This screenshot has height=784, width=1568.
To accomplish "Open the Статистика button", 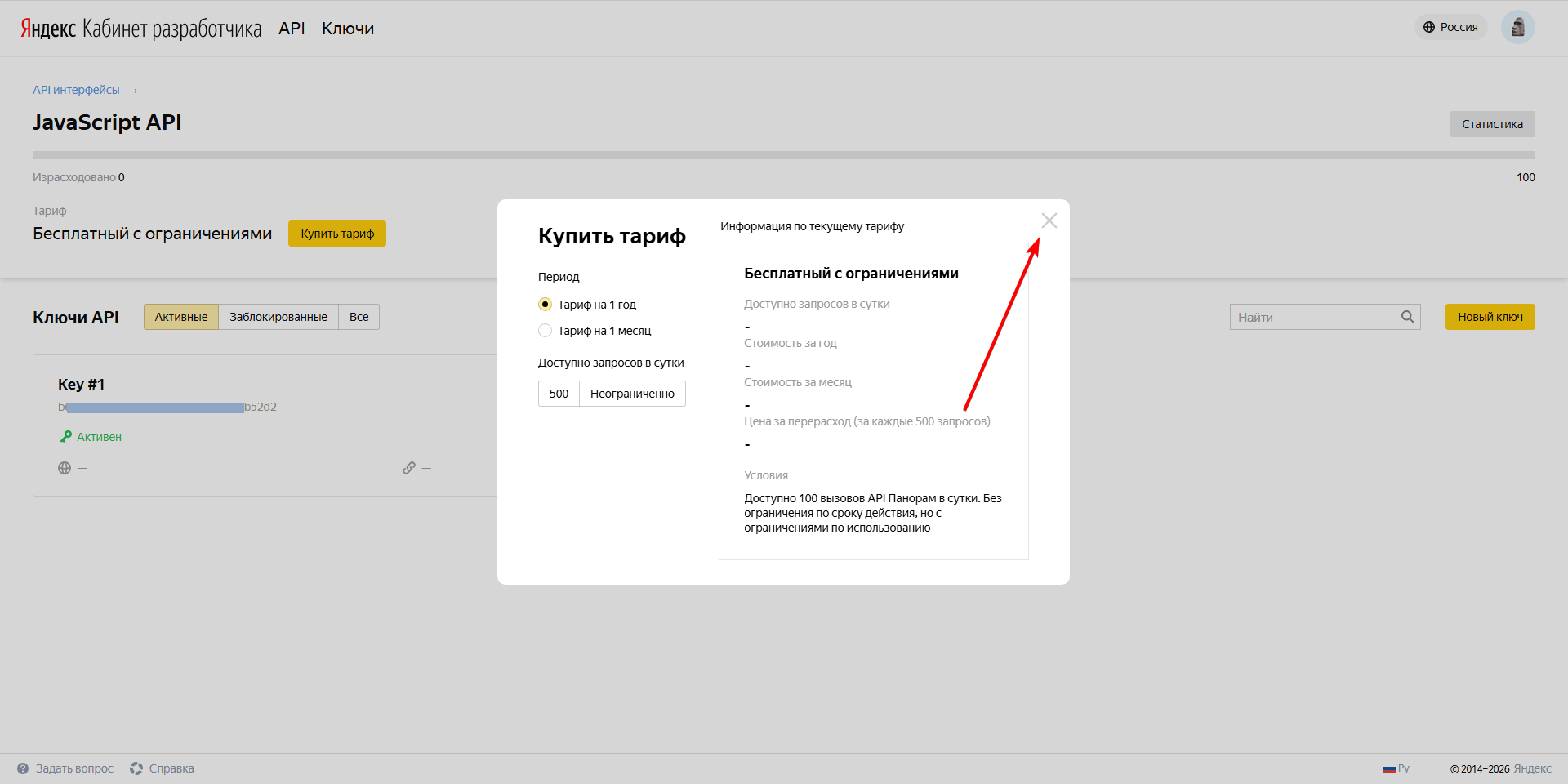I will (1492, 124).
